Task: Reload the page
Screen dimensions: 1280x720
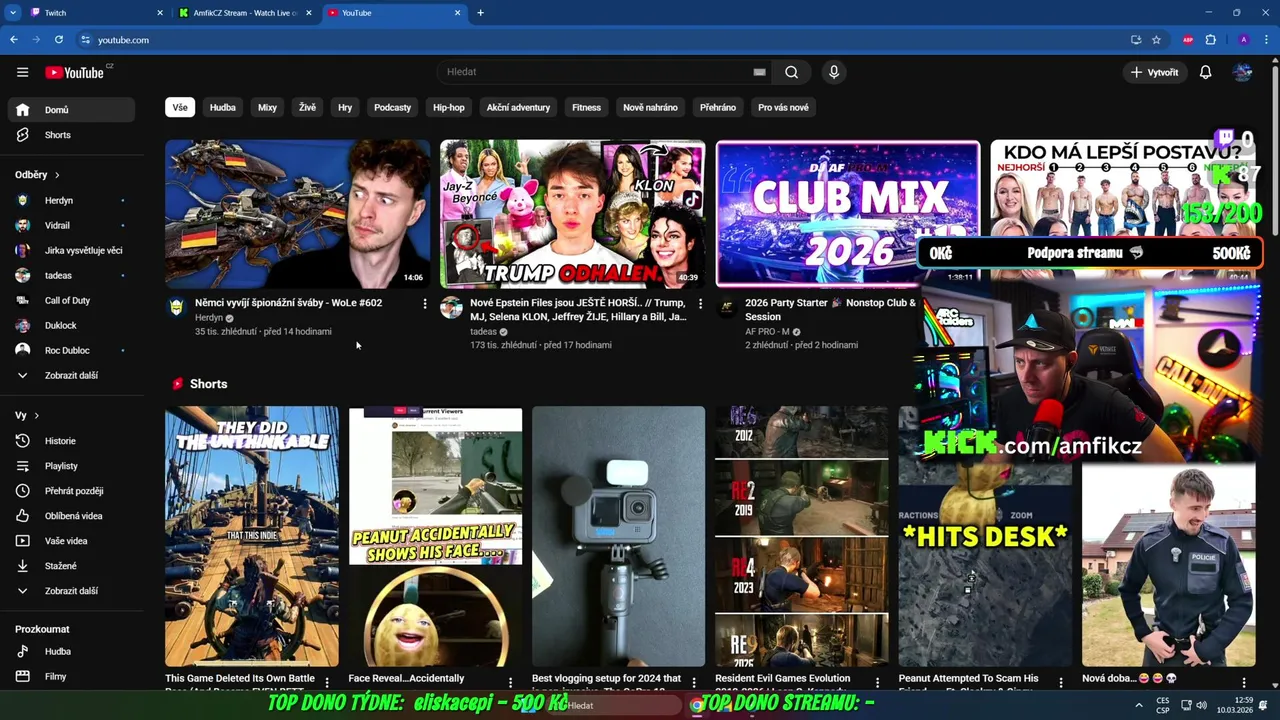Action: (58, 40)
